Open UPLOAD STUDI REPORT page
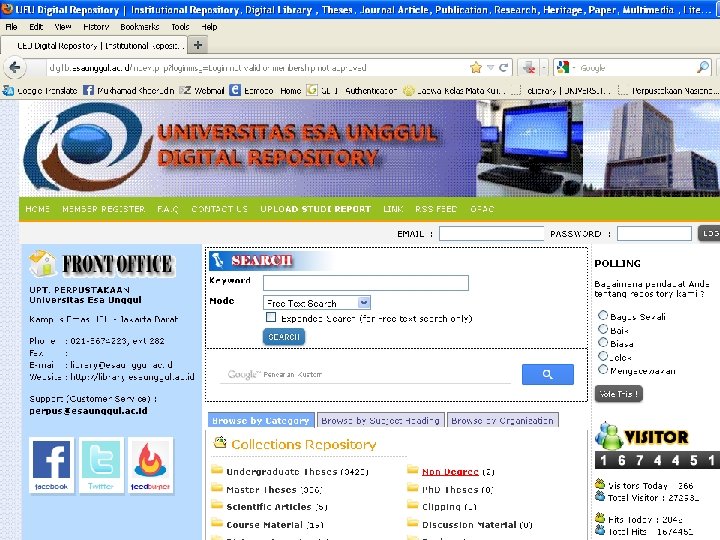Image resolution: width=720 pixels, height=540 pixels. (315, 209)
